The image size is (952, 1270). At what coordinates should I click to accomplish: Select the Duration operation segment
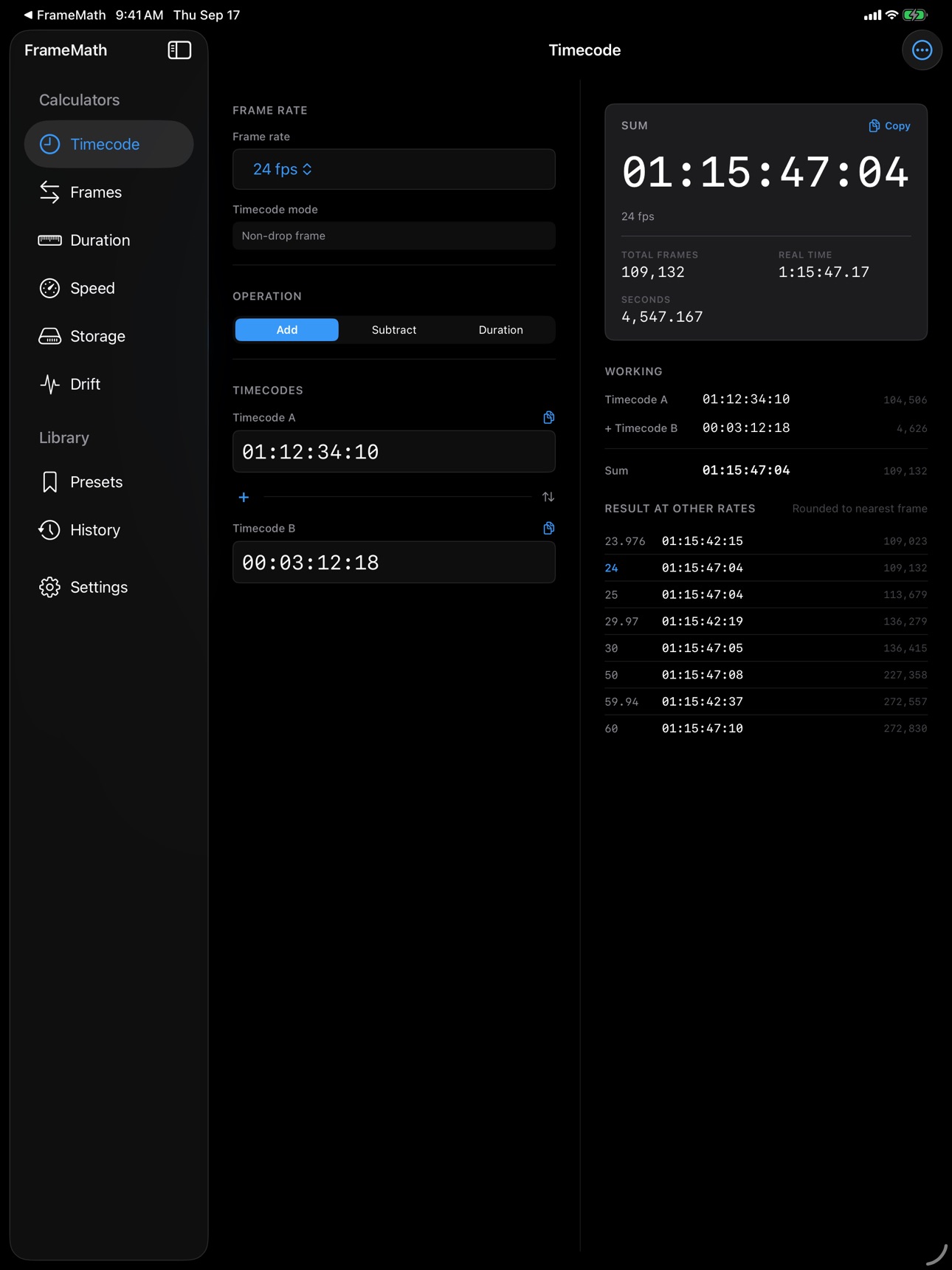[500, 330]
